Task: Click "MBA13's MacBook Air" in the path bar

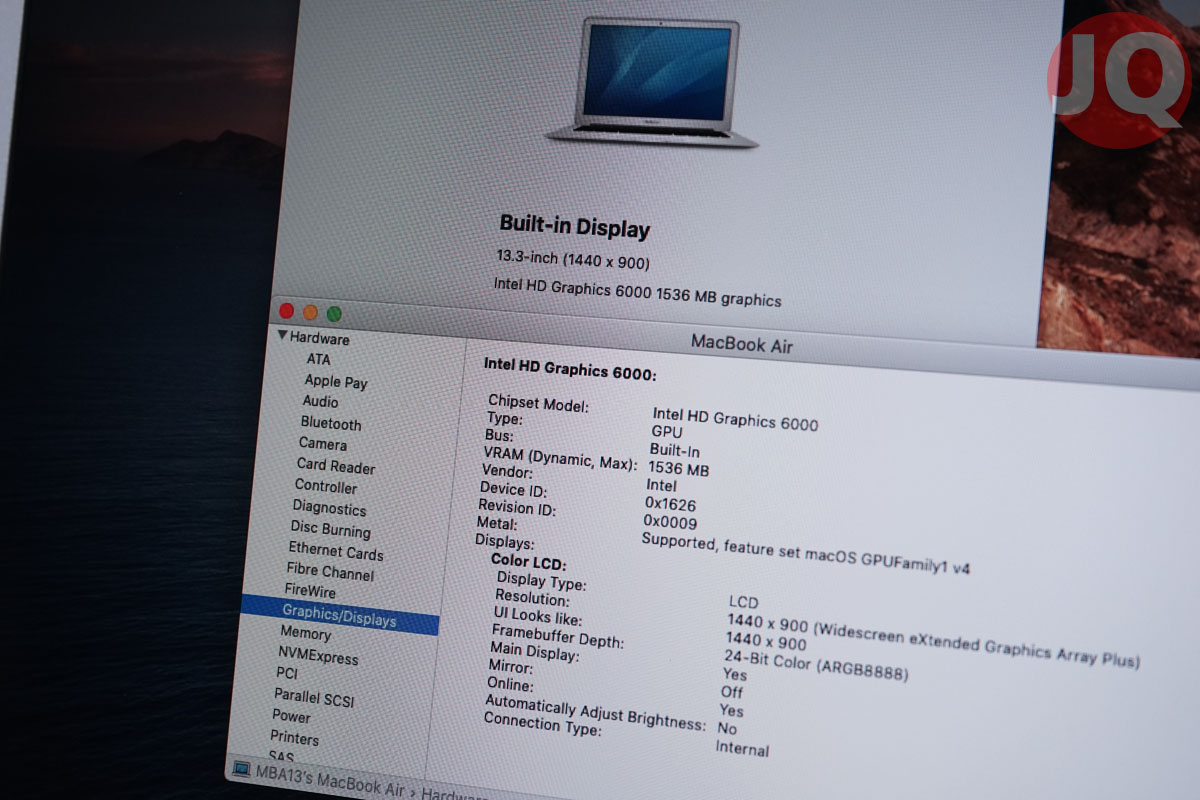Action: [x=329, y=781]
